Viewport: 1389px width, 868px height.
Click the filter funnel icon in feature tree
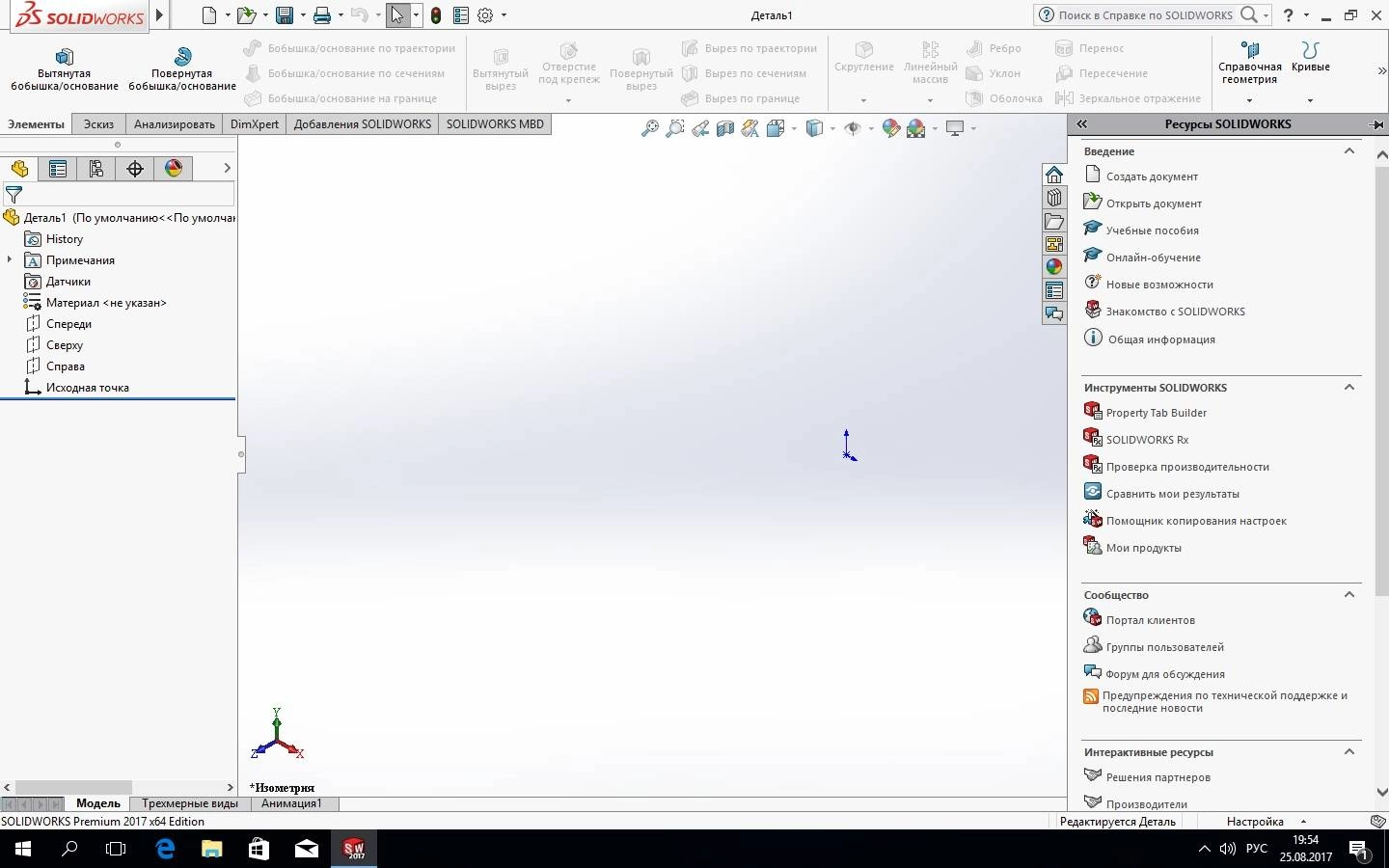pos(14,194)
